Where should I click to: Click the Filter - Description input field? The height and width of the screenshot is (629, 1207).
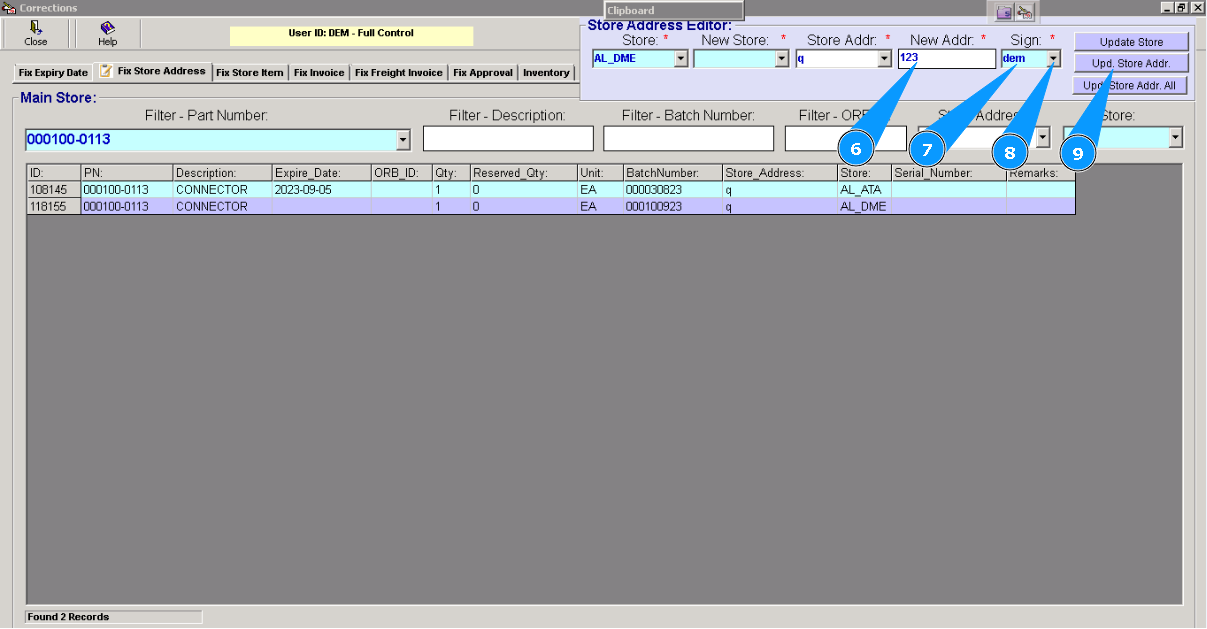[508, 138]
